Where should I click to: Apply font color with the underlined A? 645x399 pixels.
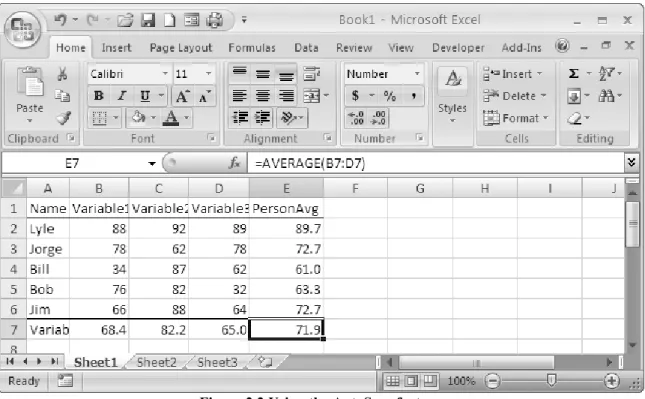click(x=171, y=118)
